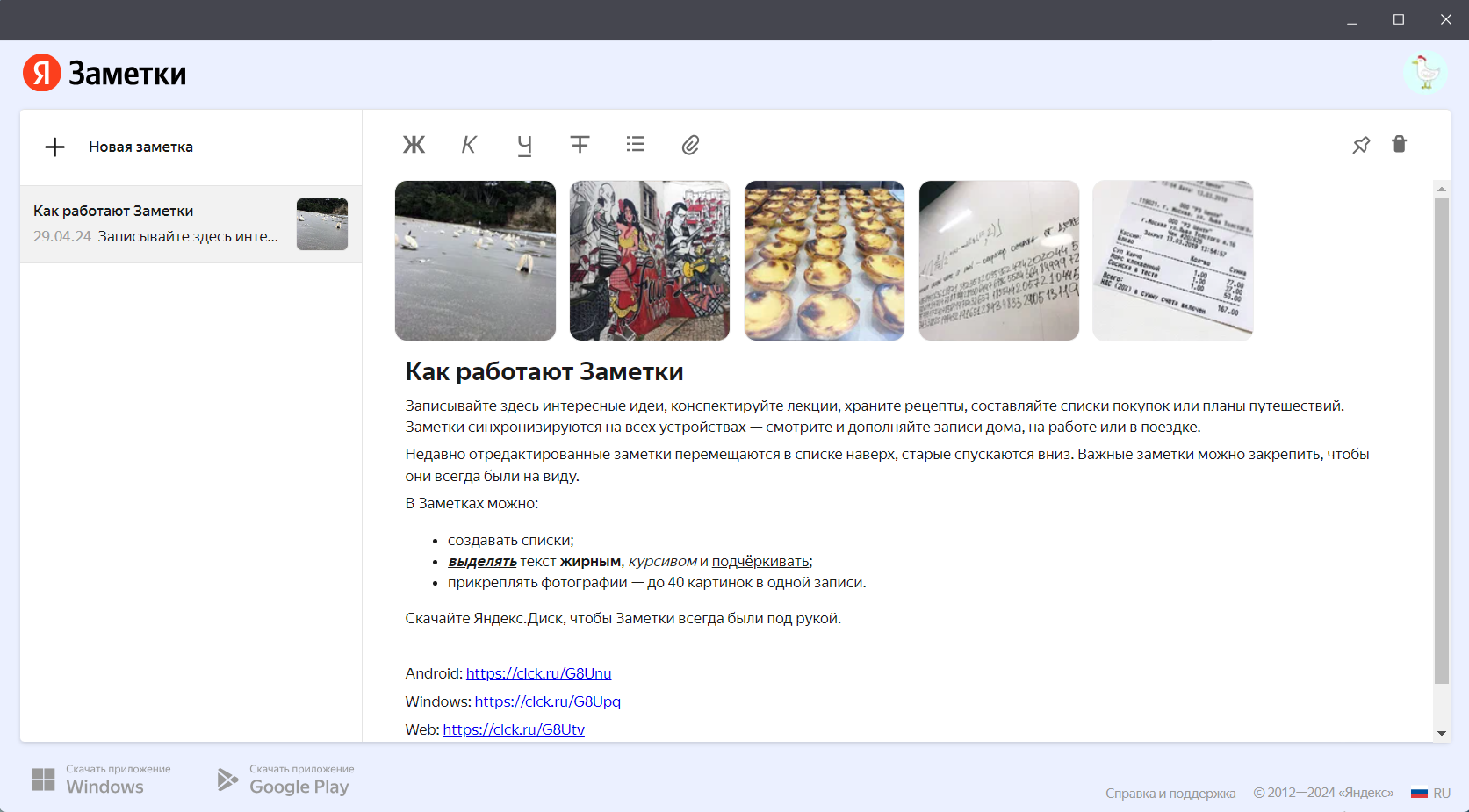
Task: Download the app from Google Play
Action: tap(285, 780)
